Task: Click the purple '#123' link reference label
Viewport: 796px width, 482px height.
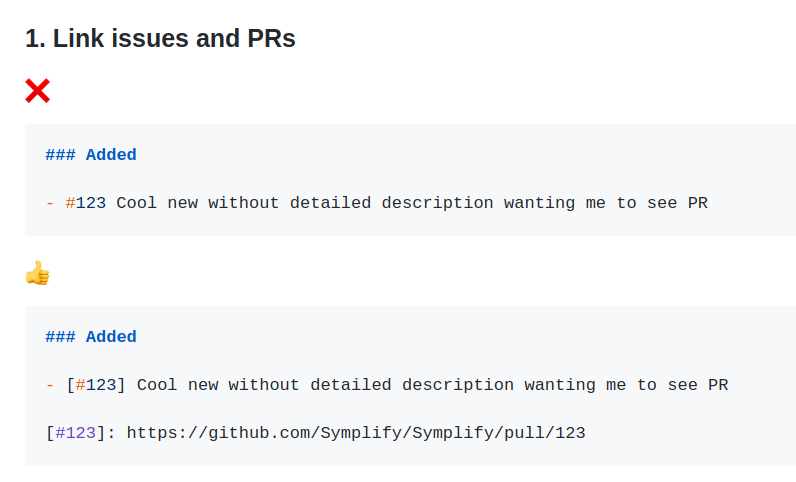Action: click(x=76, y=433)
